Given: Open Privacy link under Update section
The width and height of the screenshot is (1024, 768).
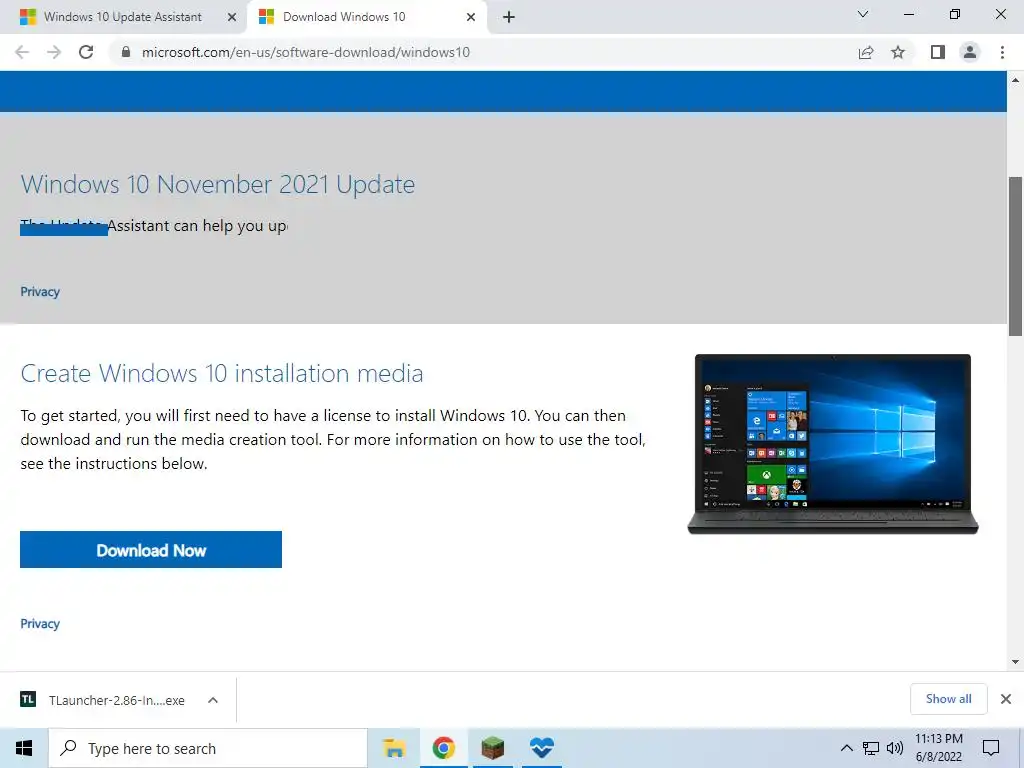Looking at the screenshot, I should tap(40, 292).
